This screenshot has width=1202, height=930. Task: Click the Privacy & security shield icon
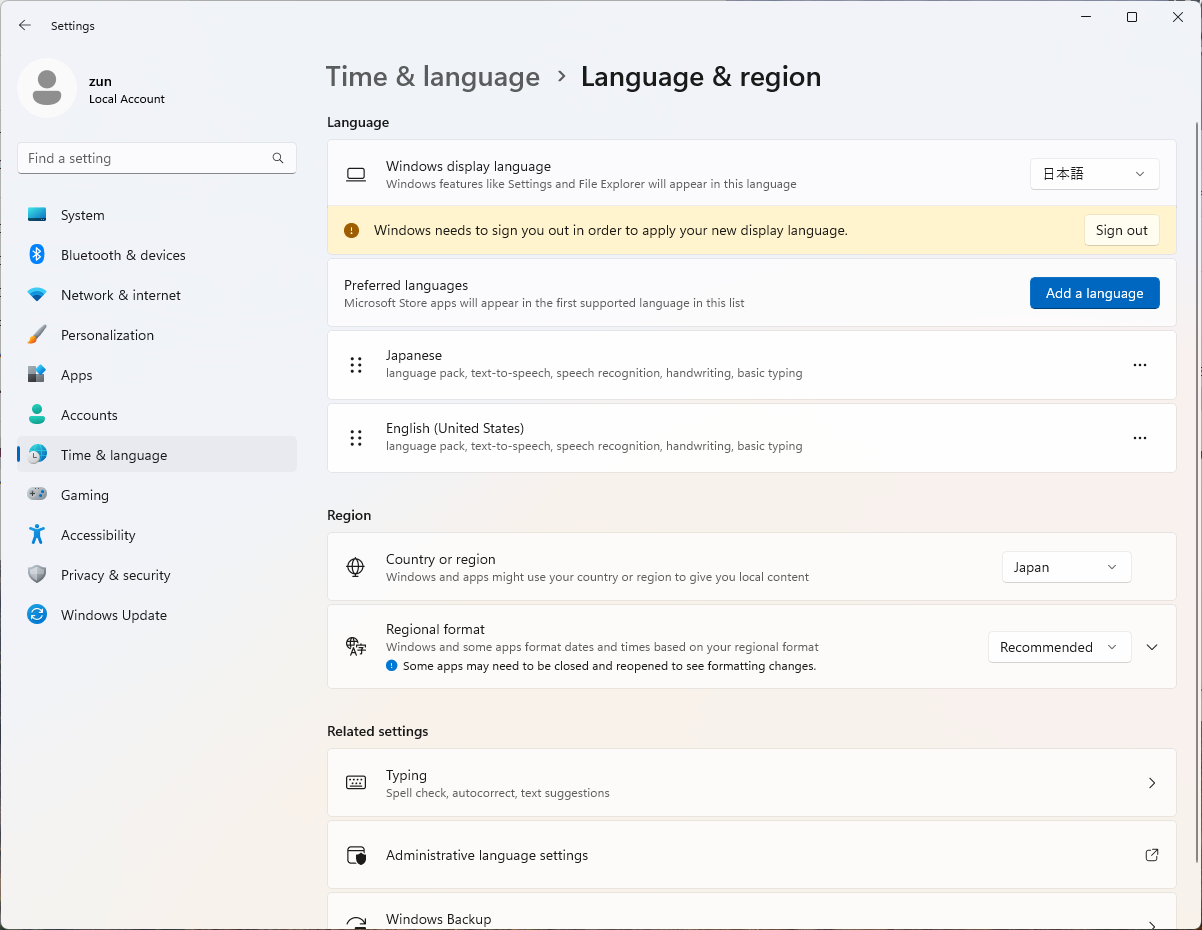click(37, 575)
